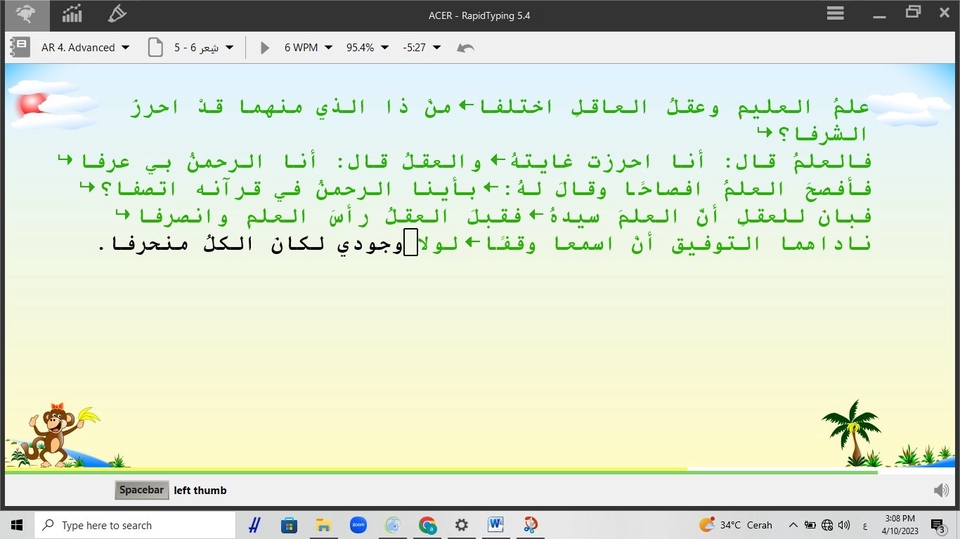Click the network globe tray icon
The image size is (960, 539).
point(827,525)
